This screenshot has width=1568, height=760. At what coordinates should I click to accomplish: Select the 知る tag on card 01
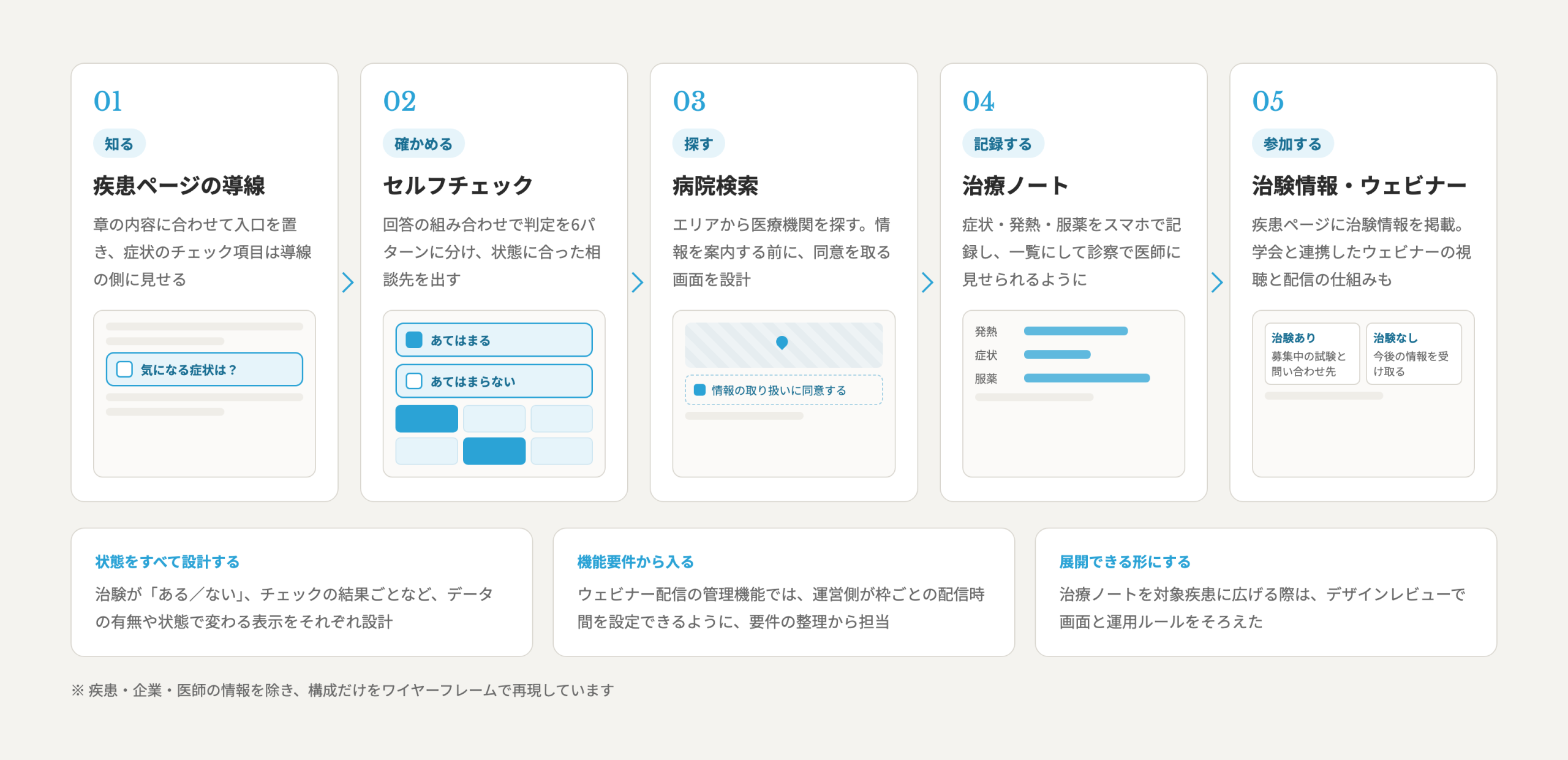(x=119, y=143)
